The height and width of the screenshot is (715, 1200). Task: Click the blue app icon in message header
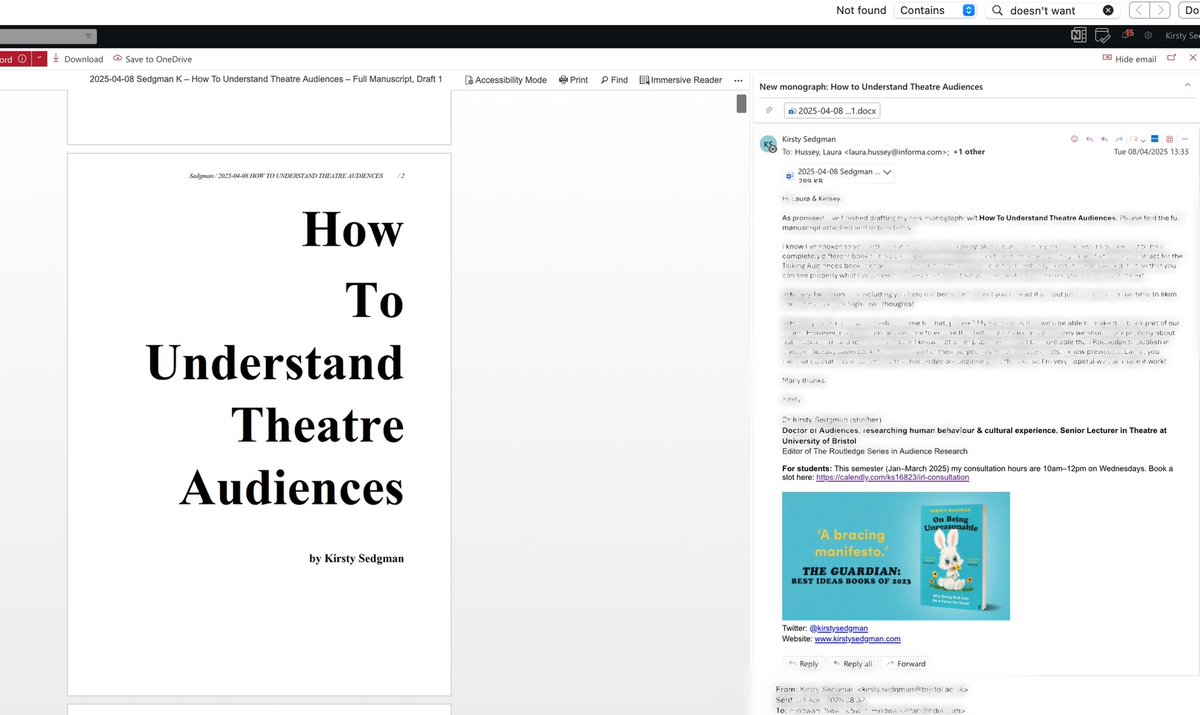pos(1153,139)
